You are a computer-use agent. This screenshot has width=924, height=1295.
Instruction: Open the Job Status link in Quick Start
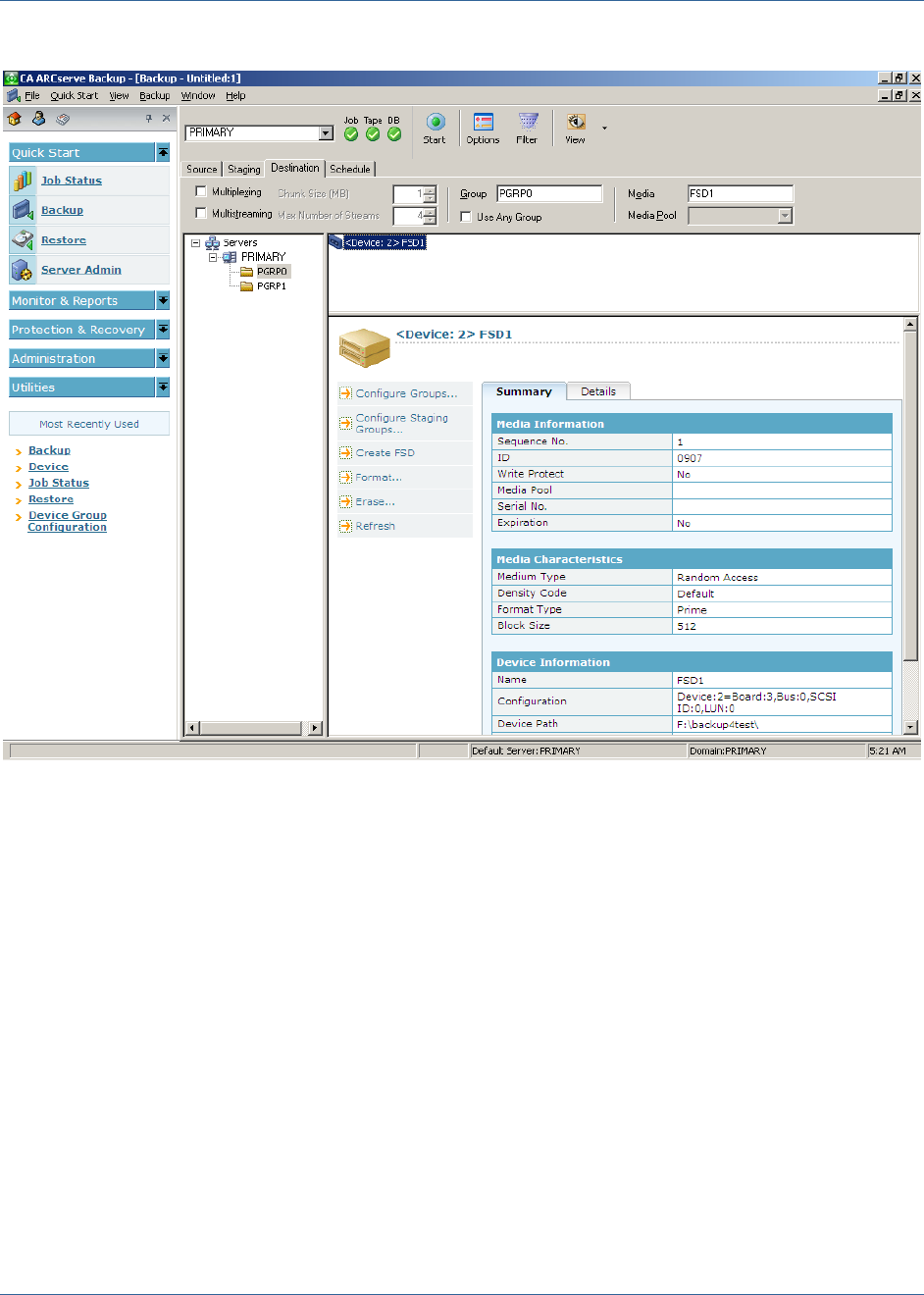point(72,181)
